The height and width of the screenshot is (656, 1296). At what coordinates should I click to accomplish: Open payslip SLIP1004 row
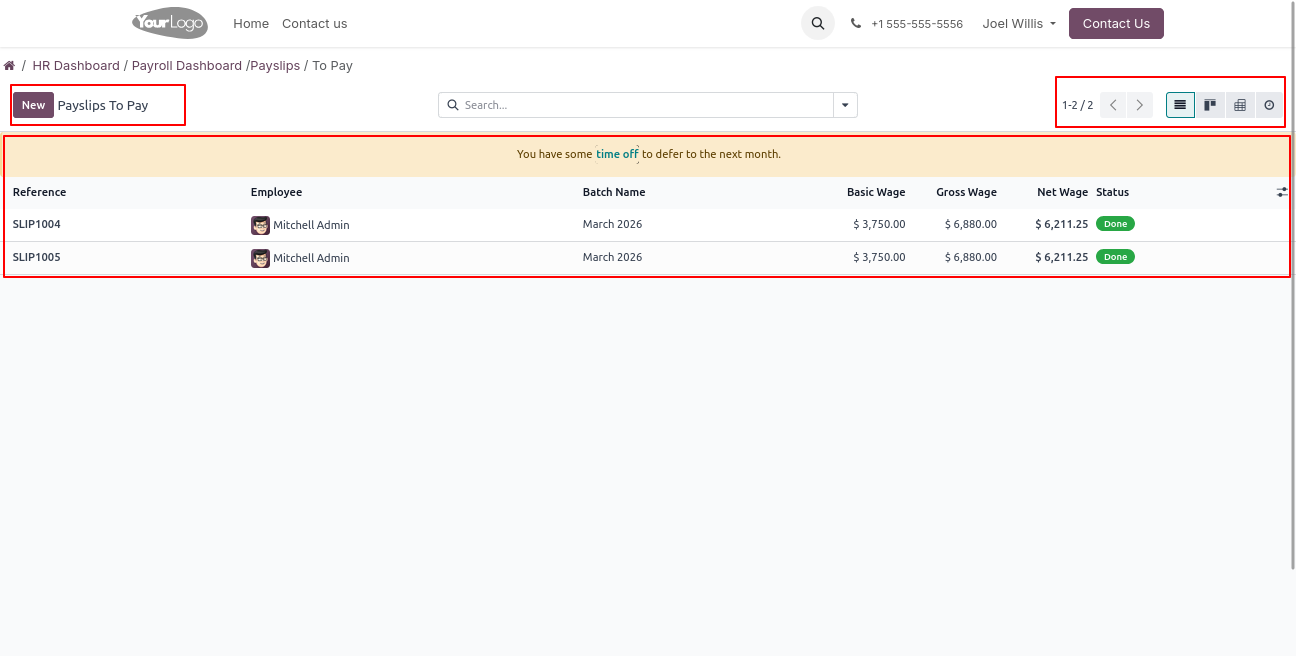pos(37,224)
